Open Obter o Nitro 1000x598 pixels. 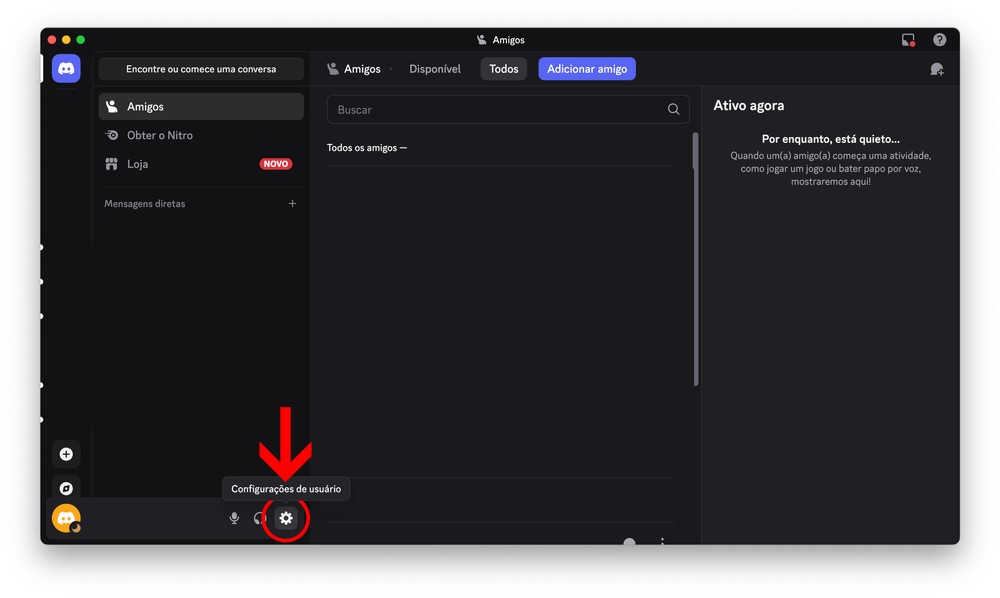(x=160, y=135)
